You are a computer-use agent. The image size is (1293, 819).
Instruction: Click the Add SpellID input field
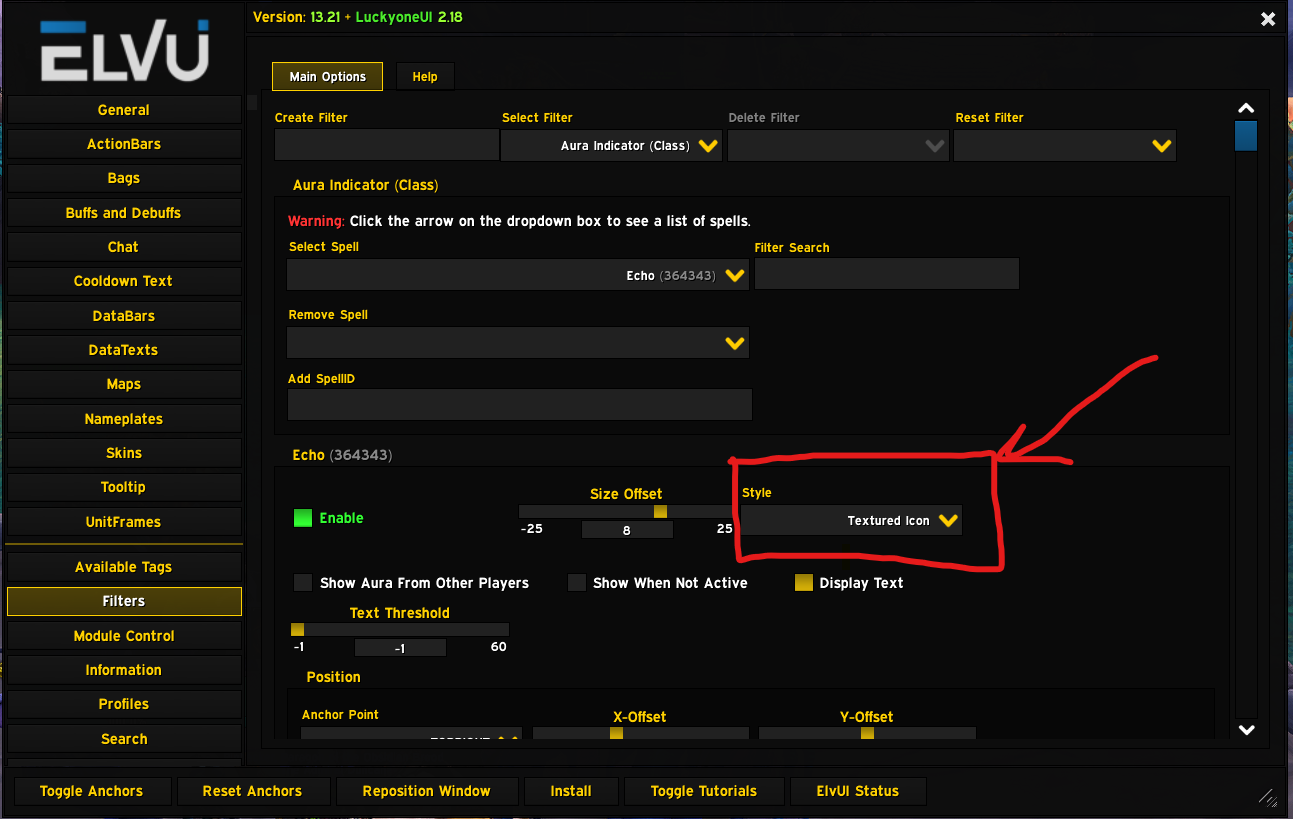click(519, 405)
